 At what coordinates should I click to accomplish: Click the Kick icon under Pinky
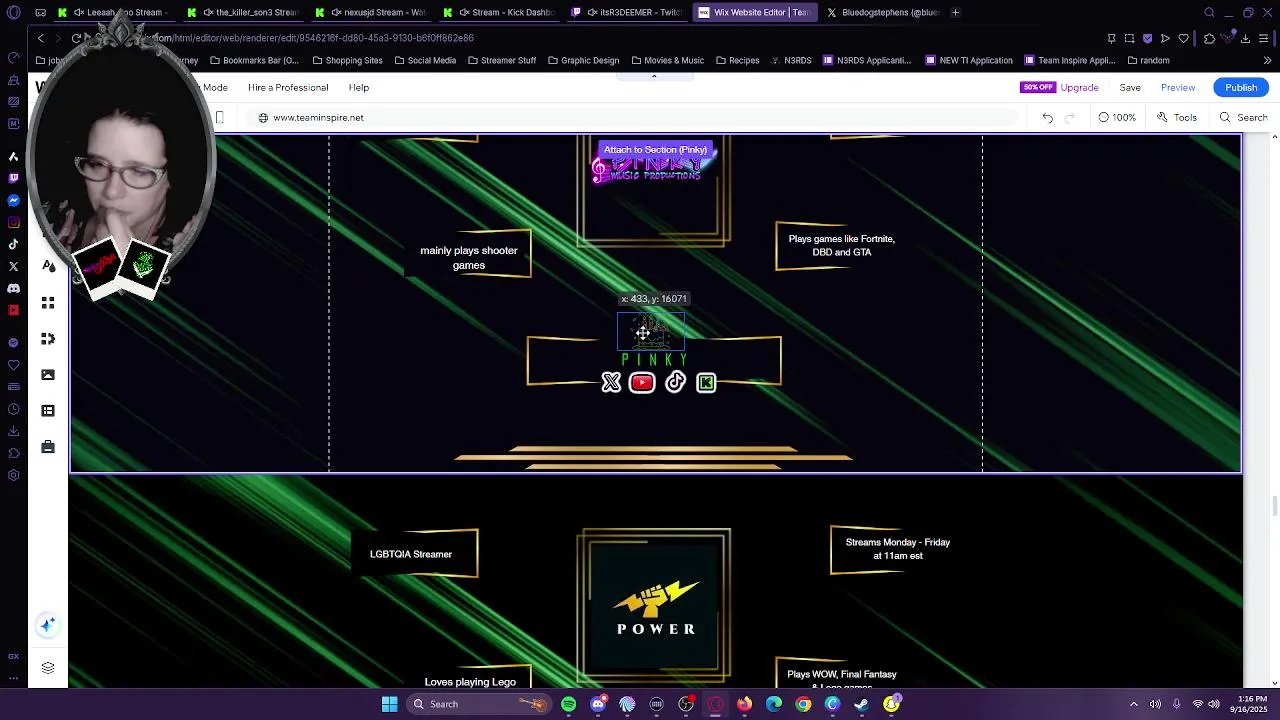[706, 382]
